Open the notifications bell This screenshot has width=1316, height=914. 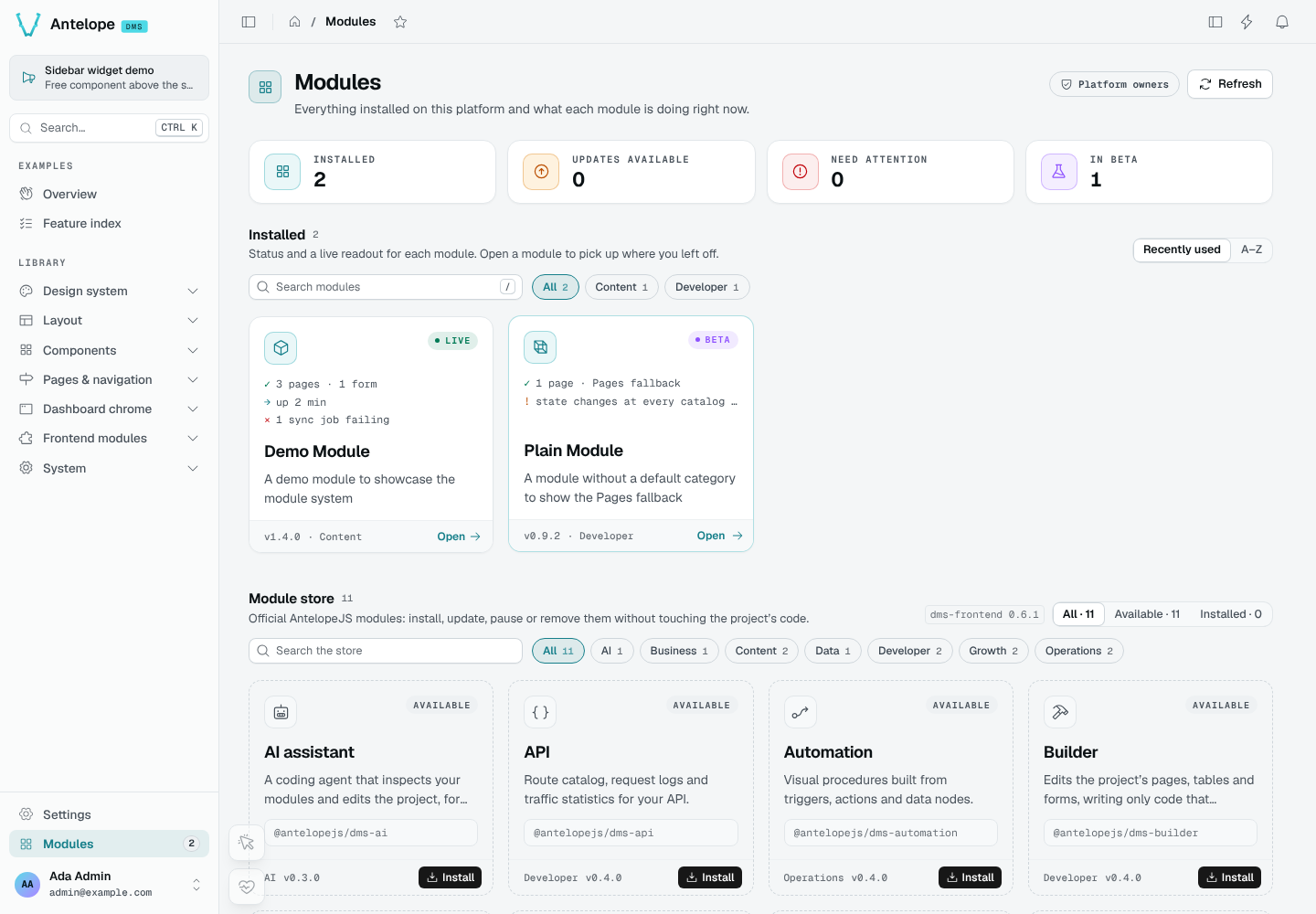pyautogui.click(x=1282, y=22)
